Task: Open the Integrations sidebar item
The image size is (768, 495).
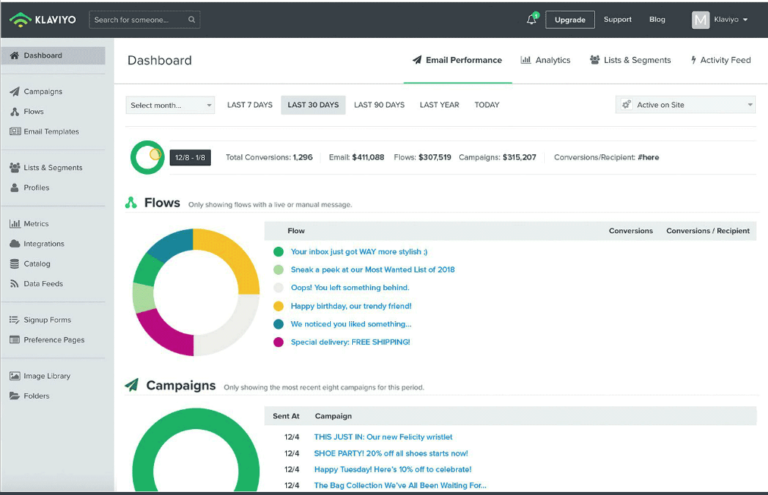Action: pos(43,243)
